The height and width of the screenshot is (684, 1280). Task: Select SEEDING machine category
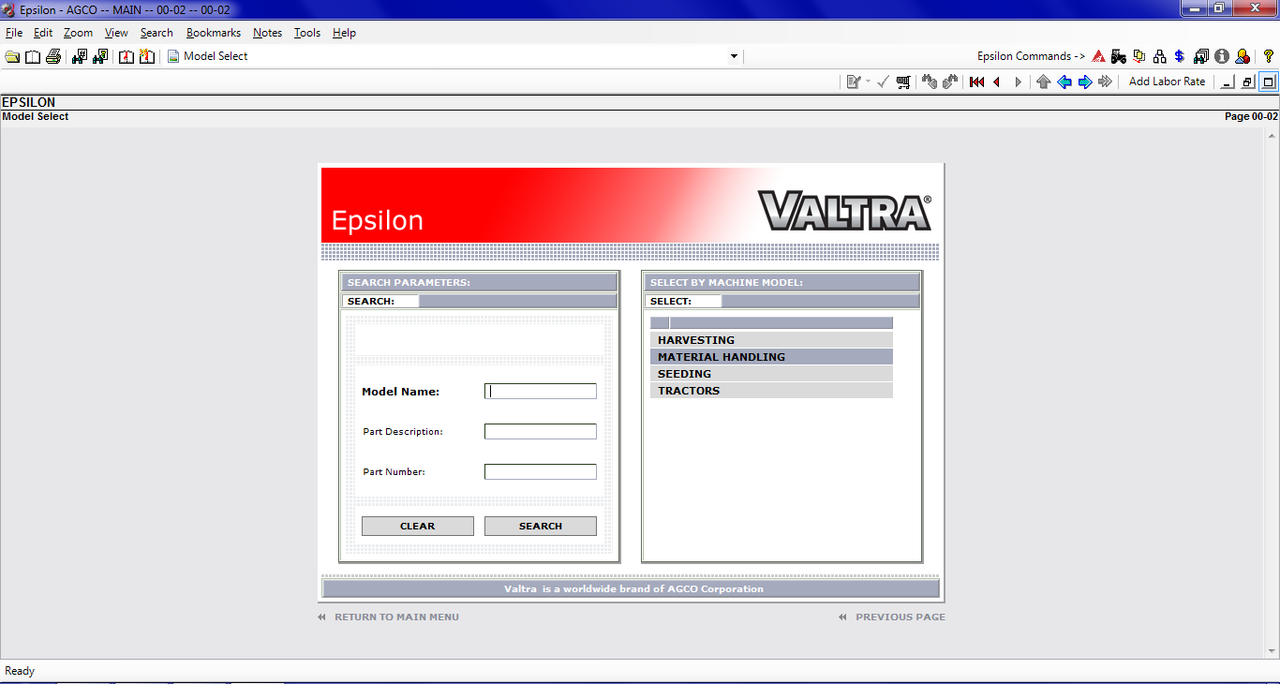pyautogui.click(x=771, y=374)
